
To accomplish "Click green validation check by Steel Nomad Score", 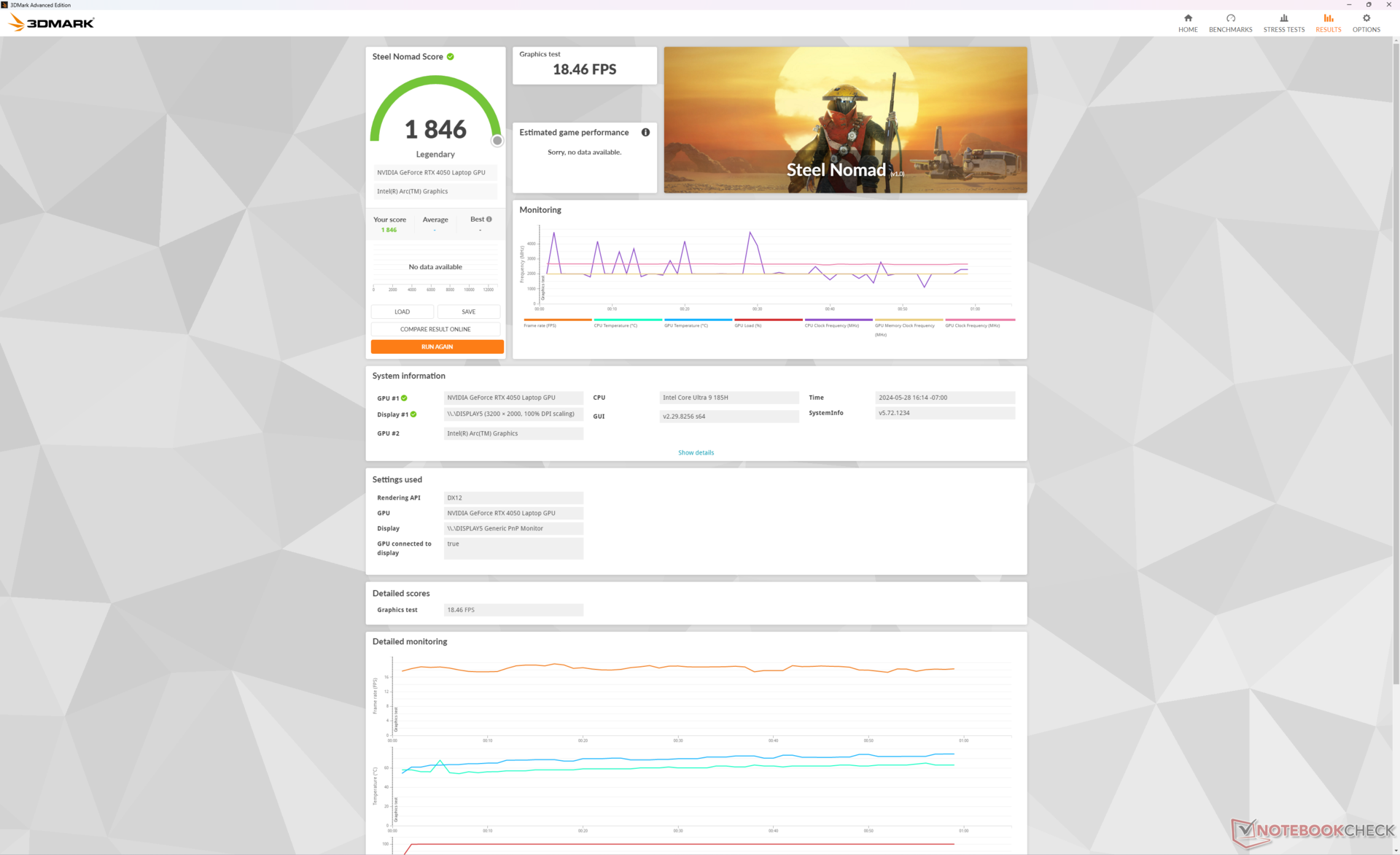I will (x=451, y=57).
